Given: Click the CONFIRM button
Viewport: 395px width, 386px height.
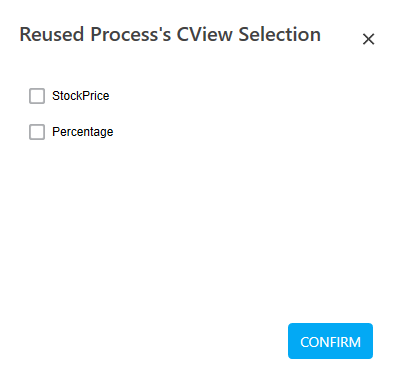Looking at the screenshot, I should pos(330,341).
